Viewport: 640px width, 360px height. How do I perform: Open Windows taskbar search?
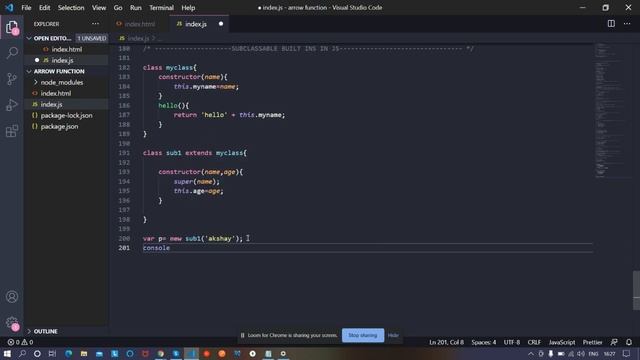(x=22, y=353)
